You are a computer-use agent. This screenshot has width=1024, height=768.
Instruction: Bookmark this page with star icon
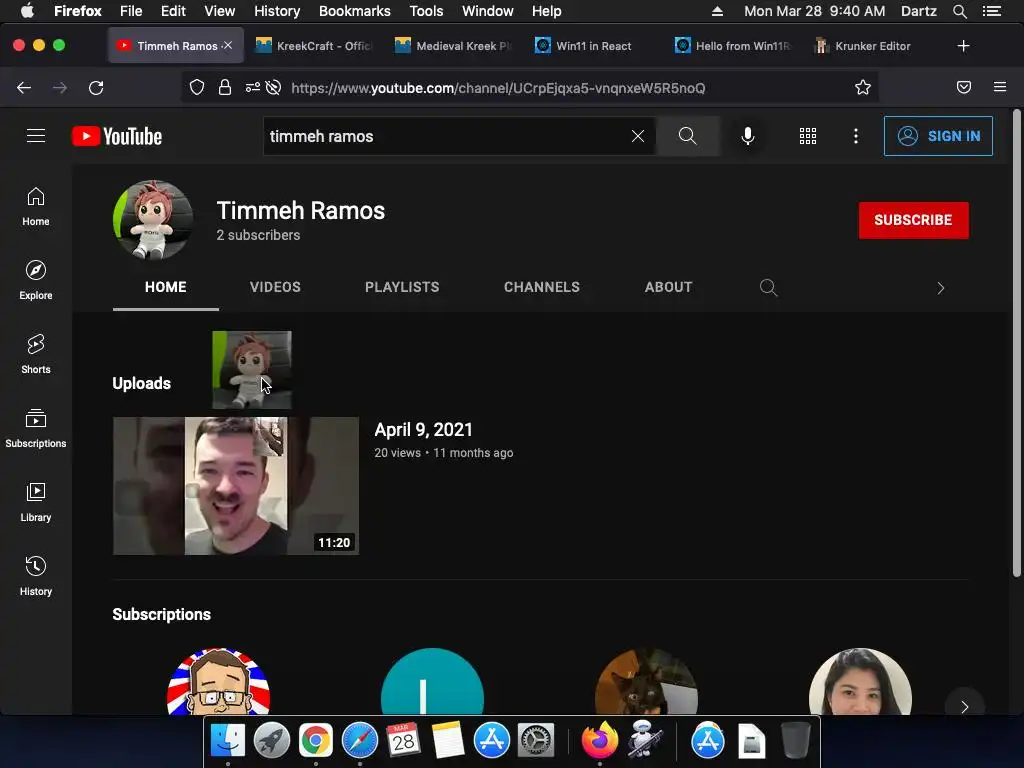863,88
